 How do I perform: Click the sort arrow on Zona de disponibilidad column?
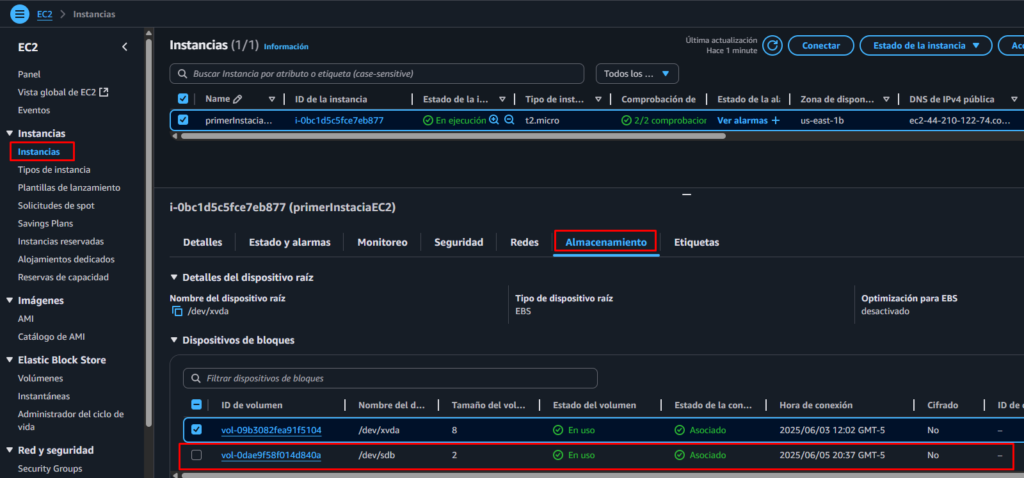click(886, 99)
